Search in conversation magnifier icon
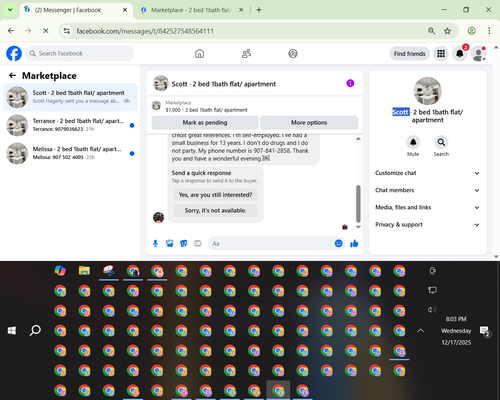Screen dimensions: 500x400 click(x=441, y=142)
